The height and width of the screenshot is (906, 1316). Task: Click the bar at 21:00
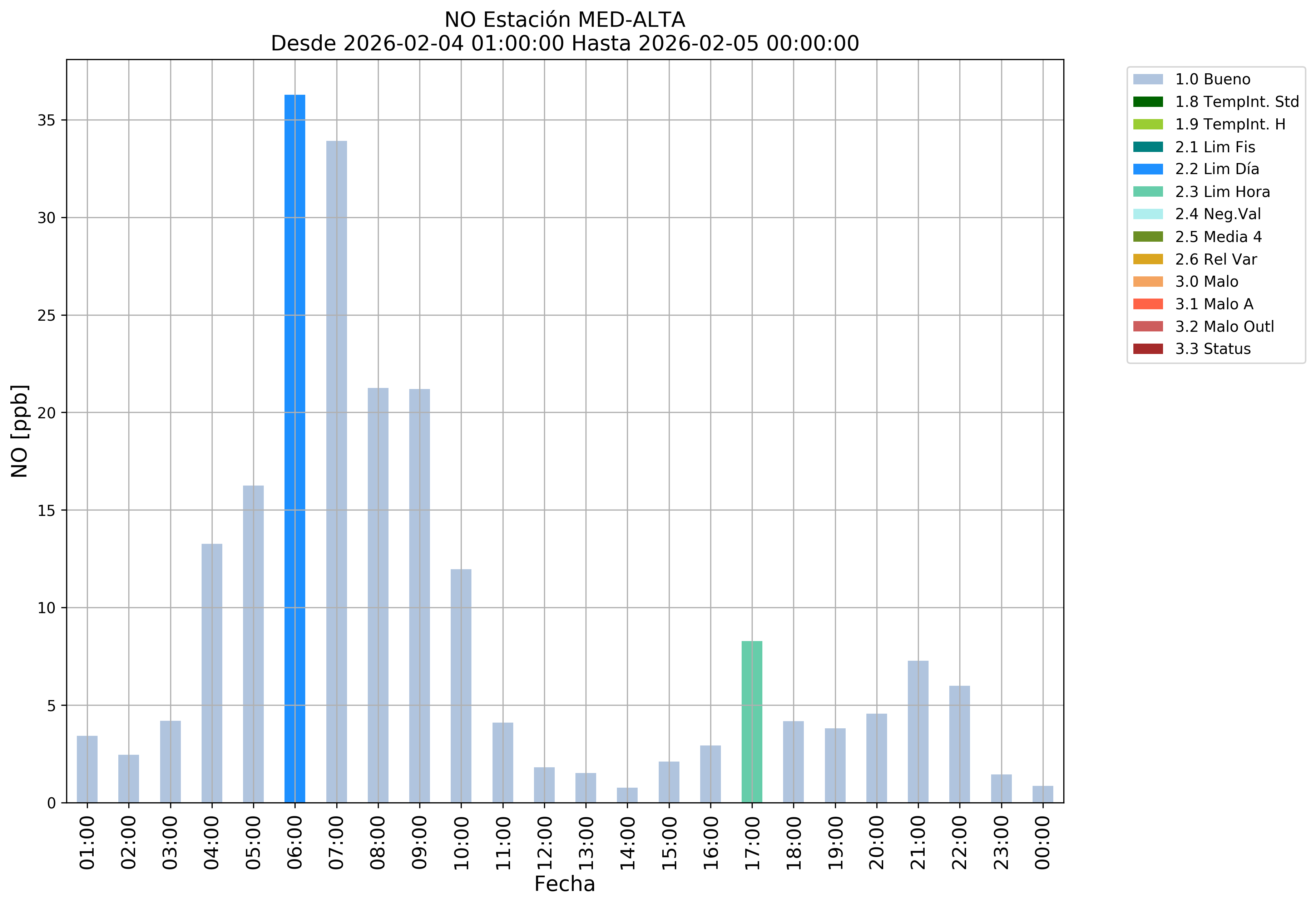click(x=917, y=732)
